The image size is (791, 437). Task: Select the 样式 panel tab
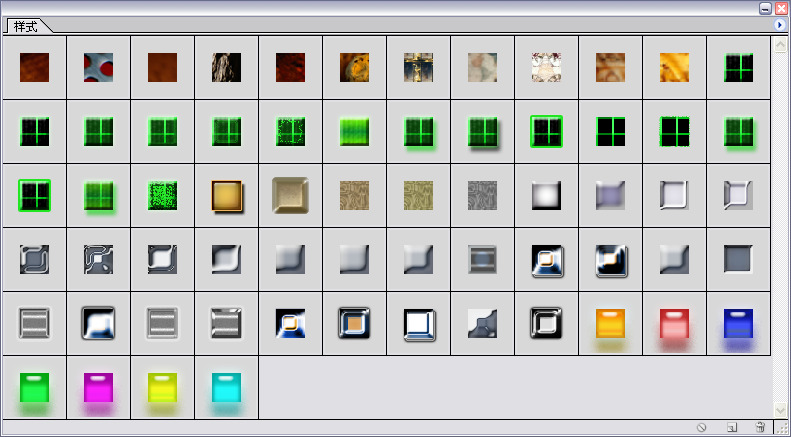[26, 27]
